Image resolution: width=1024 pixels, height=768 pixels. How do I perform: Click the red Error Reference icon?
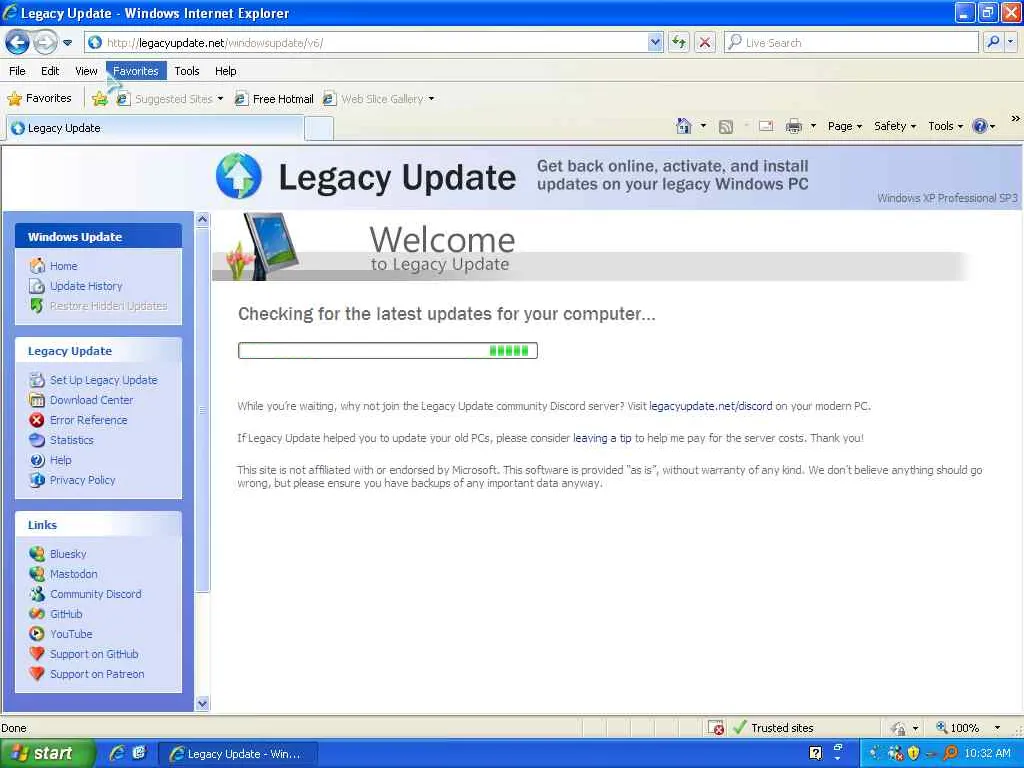[x=37, y=420]
